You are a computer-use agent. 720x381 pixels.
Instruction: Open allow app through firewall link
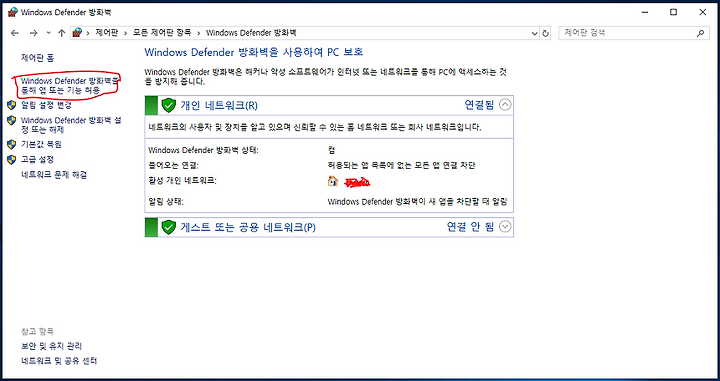[x=69, y=86]
